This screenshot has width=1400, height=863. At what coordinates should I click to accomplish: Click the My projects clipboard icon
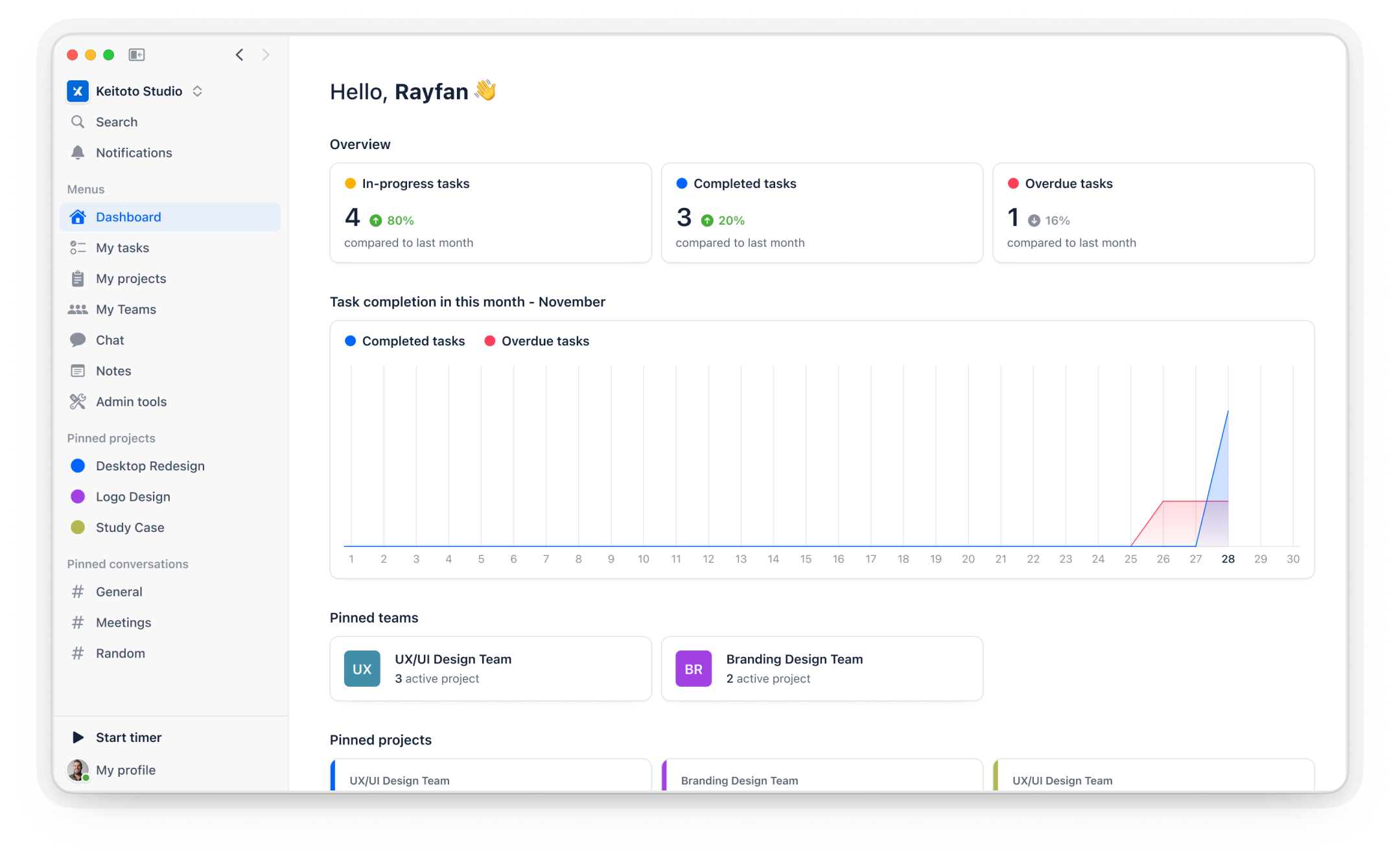point(78,279)
